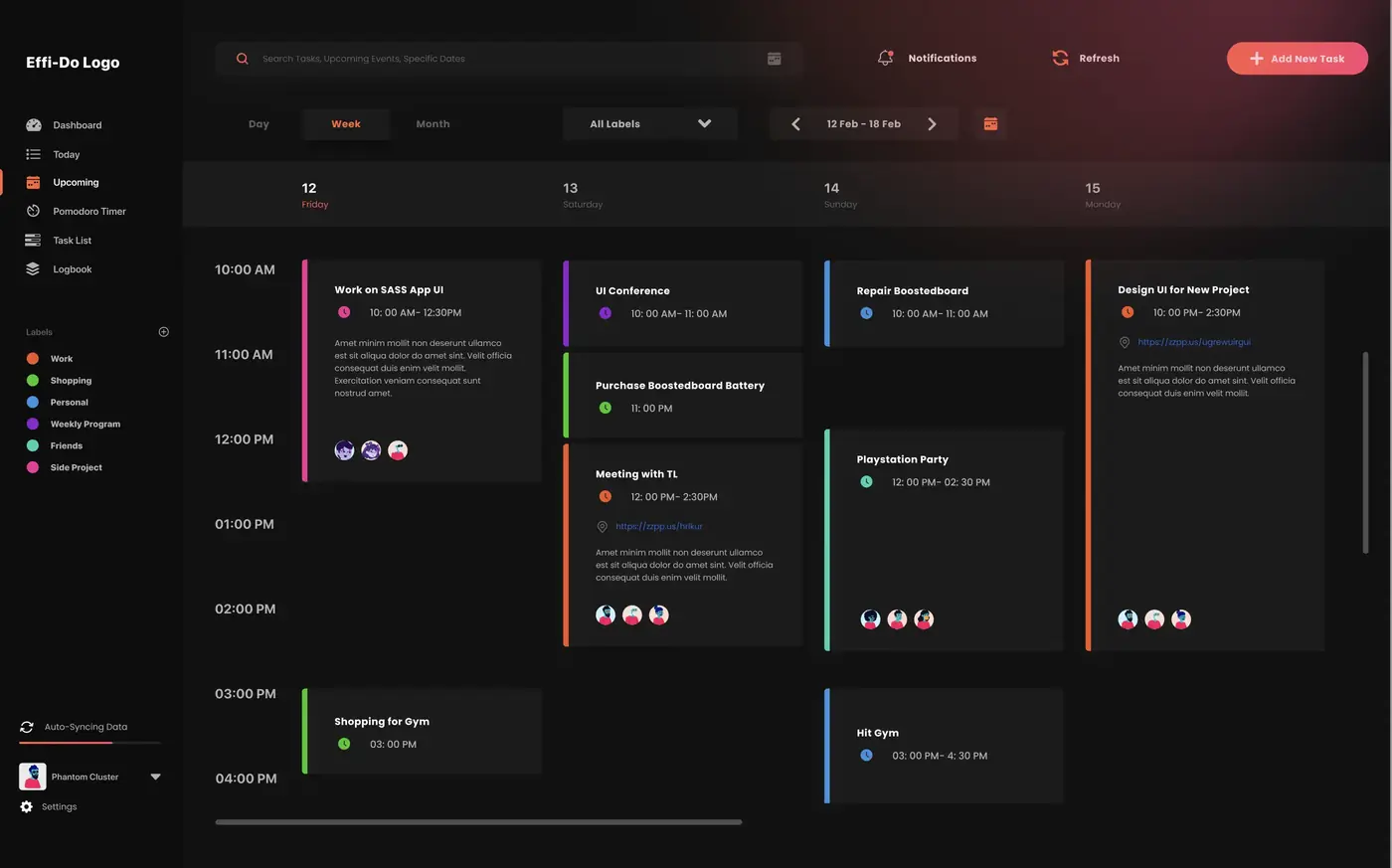Click the Refresh arrows icon
Image resolution: width=1392 pixels, height=868 pixels.
(x=1060, y=58)
